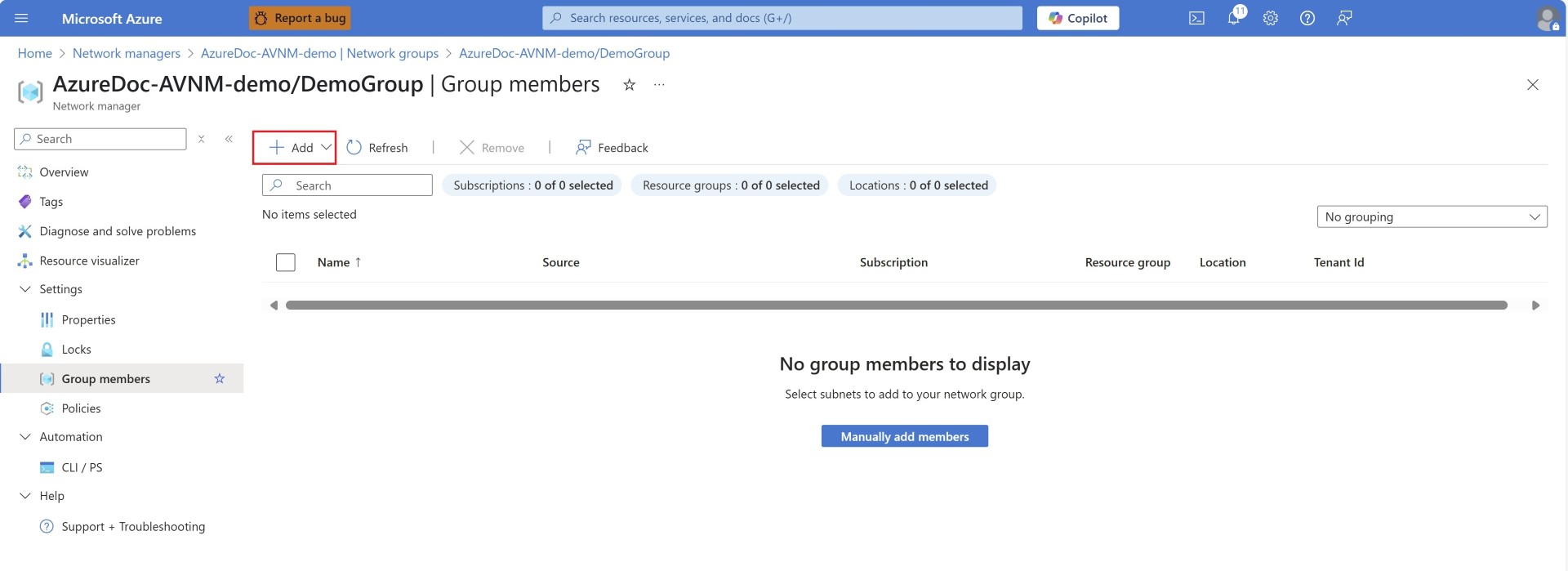Image resolution: width=1568 pixels, height=571 pixels.
Task: Clear the sidebar search with the X
Action: 201,139
